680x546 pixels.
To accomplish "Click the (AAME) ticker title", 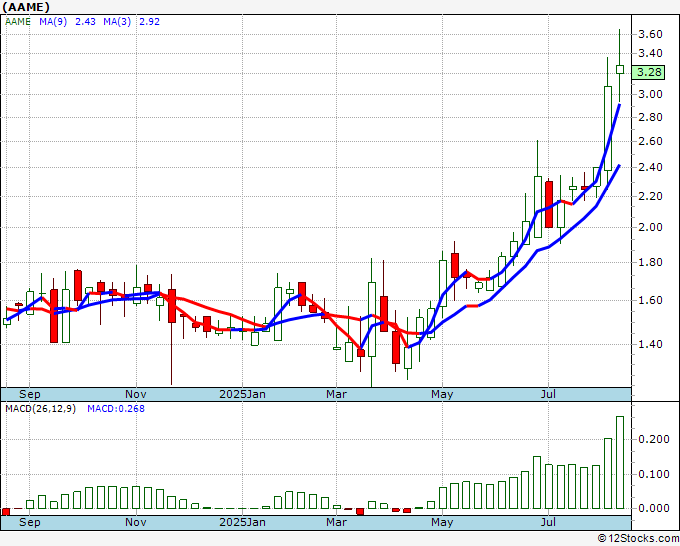I will (x=26, y=7).
